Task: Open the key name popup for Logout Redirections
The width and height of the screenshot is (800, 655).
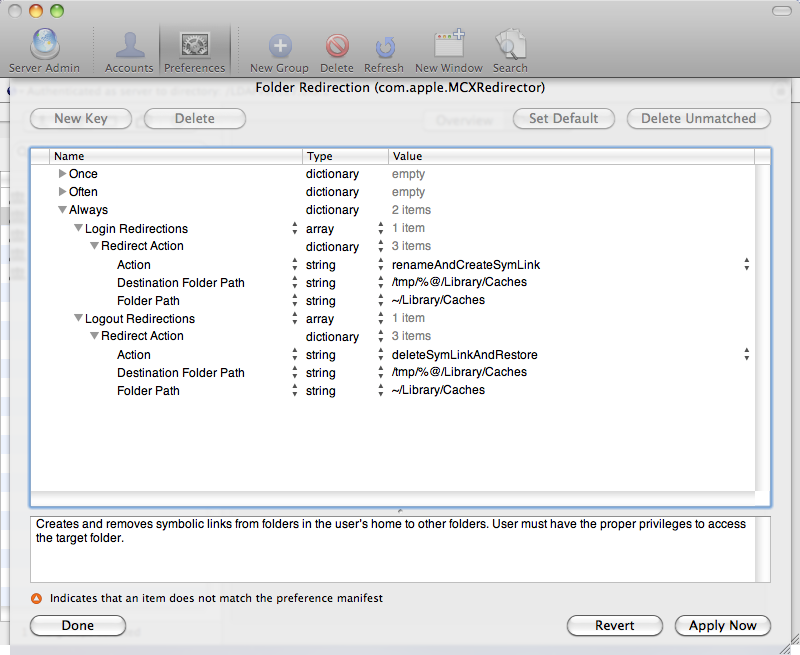Action: [x=294, y=318]
